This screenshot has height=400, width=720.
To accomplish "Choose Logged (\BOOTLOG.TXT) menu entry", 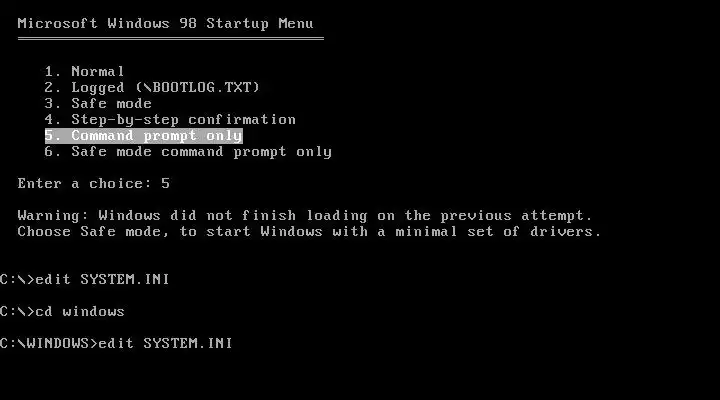I will [152, 87].
